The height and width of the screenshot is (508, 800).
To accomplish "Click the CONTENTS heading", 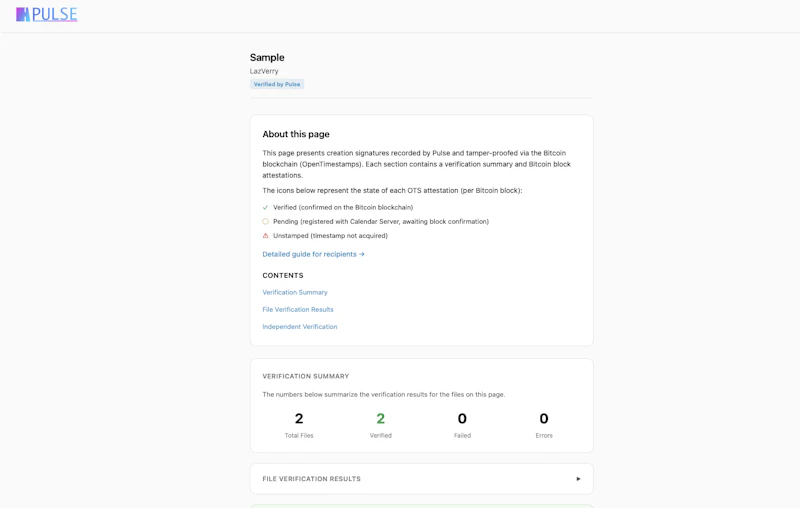I will (283, 275).
